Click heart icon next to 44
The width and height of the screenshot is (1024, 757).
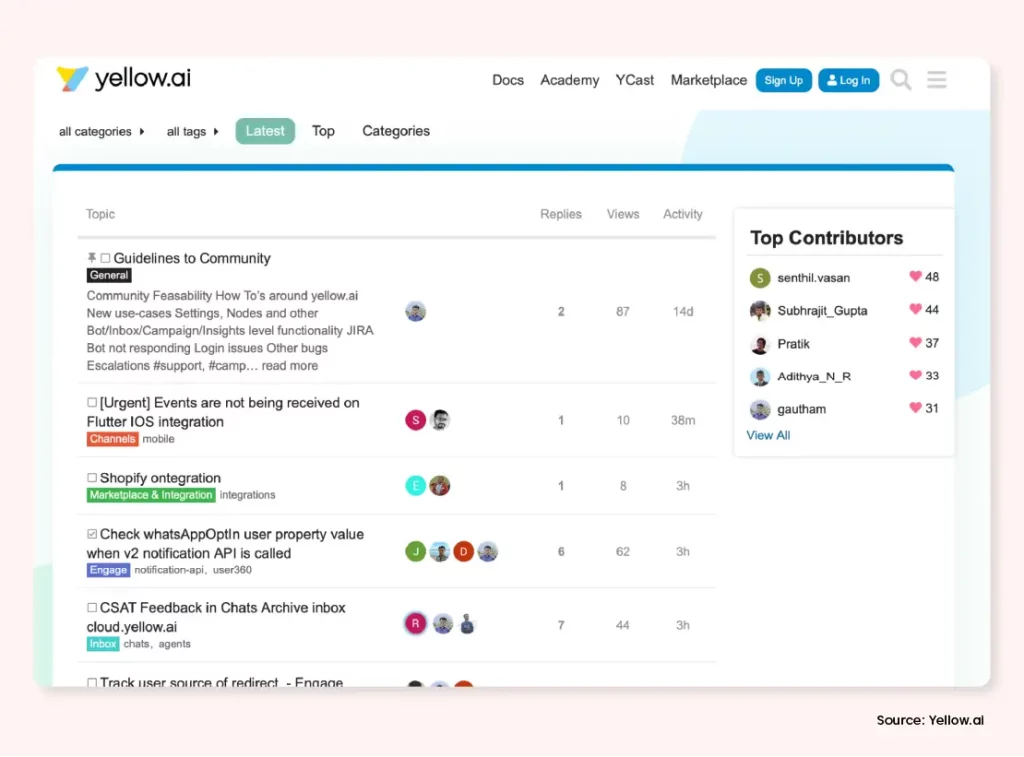[x=915, y=309]
